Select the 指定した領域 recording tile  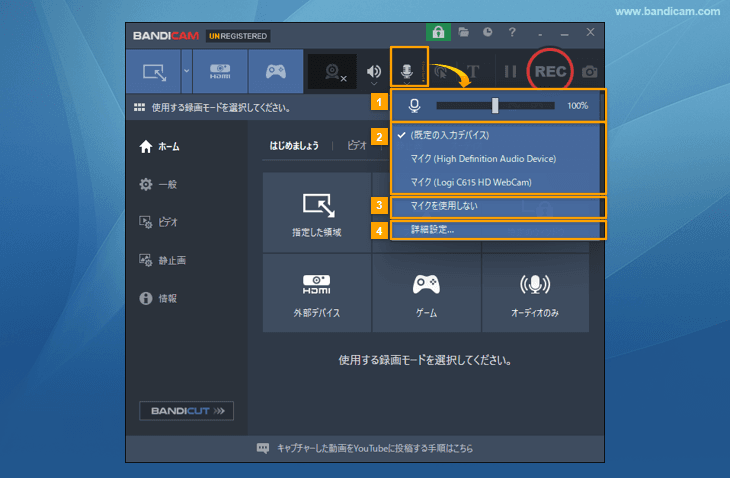click(x=317, y=213)
